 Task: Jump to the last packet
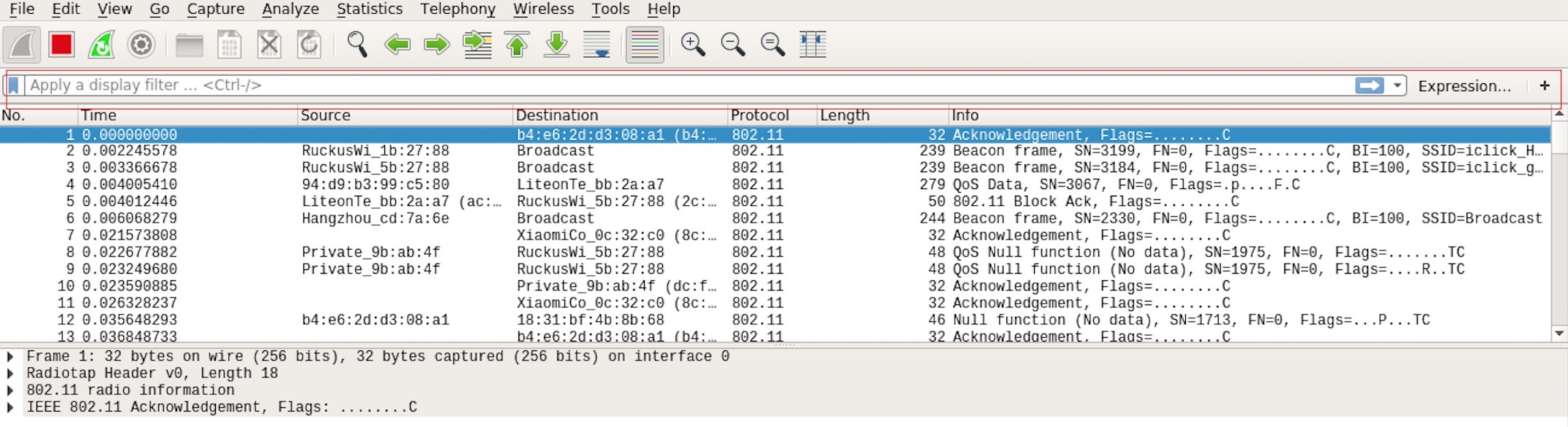pyautogui.click(x=557, y=45)
